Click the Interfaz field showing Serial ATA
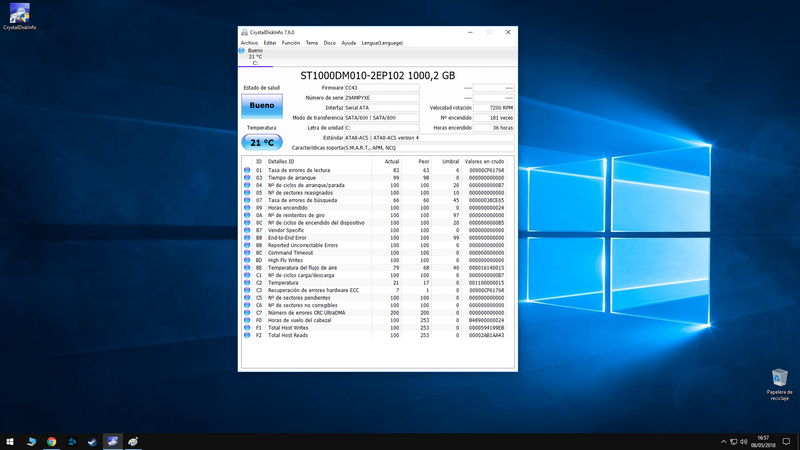The width and height of the screenshot is (800, 450). point(382,108)
